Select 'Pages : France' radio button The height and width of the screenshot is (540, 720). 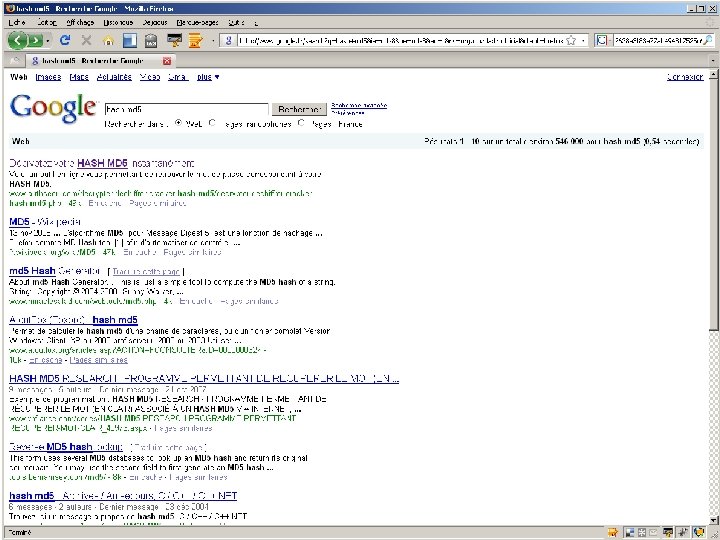[x=301, y=123]
